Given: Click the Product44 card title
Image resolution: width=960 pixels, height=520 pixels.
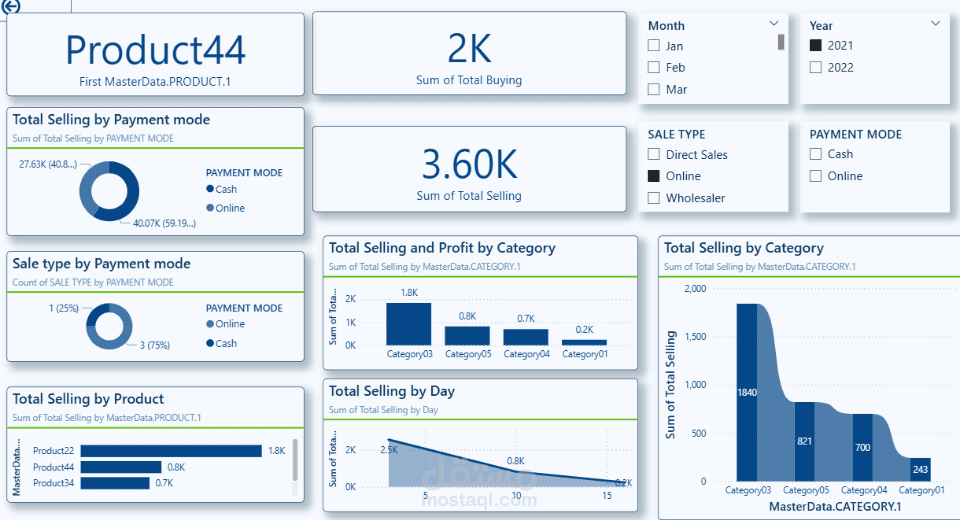Looking at the screenshot, I should [x=156, y=50].
